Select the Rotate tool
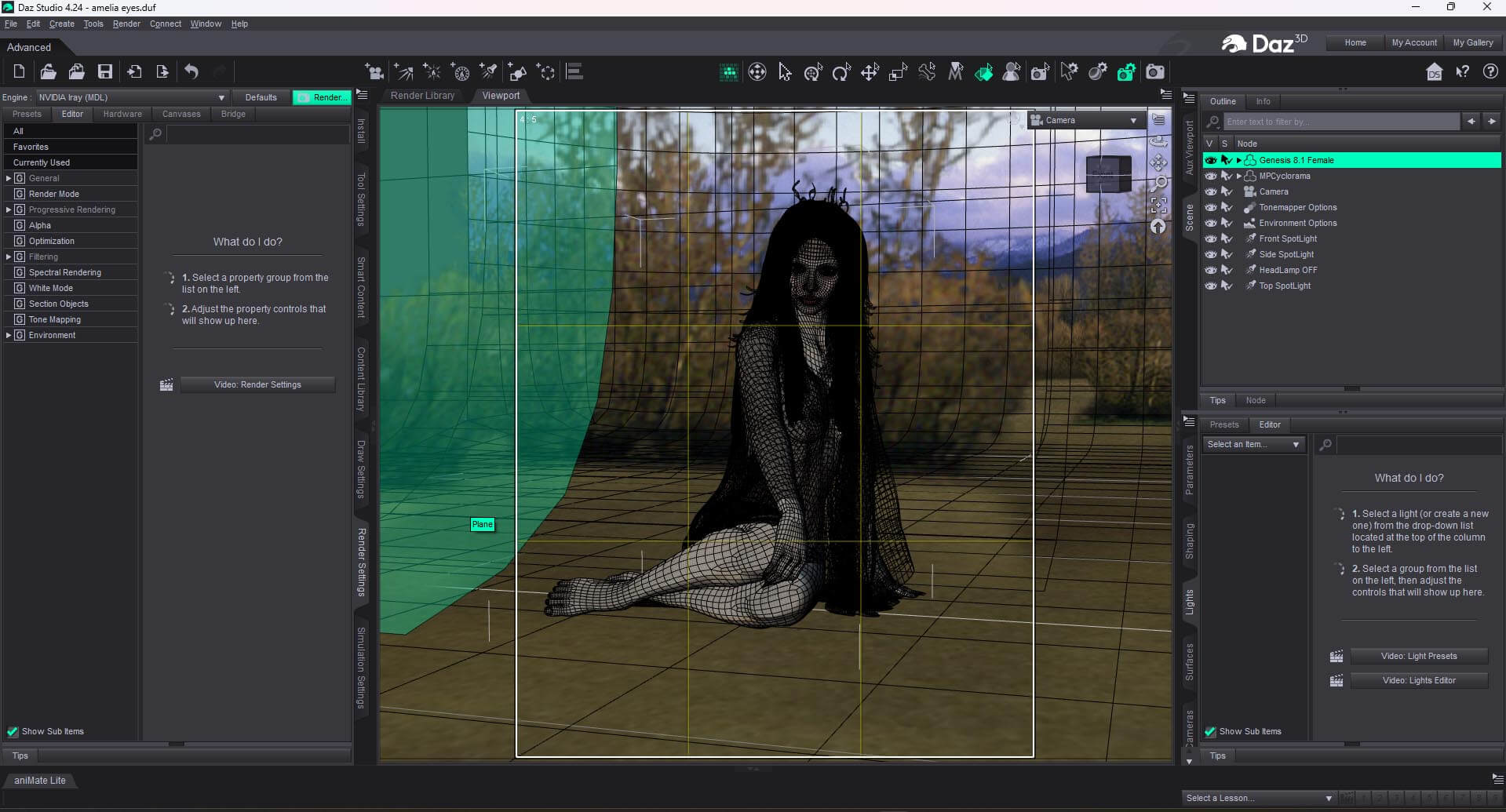This screenshot has height=812, width=1506. coord(841,72)
